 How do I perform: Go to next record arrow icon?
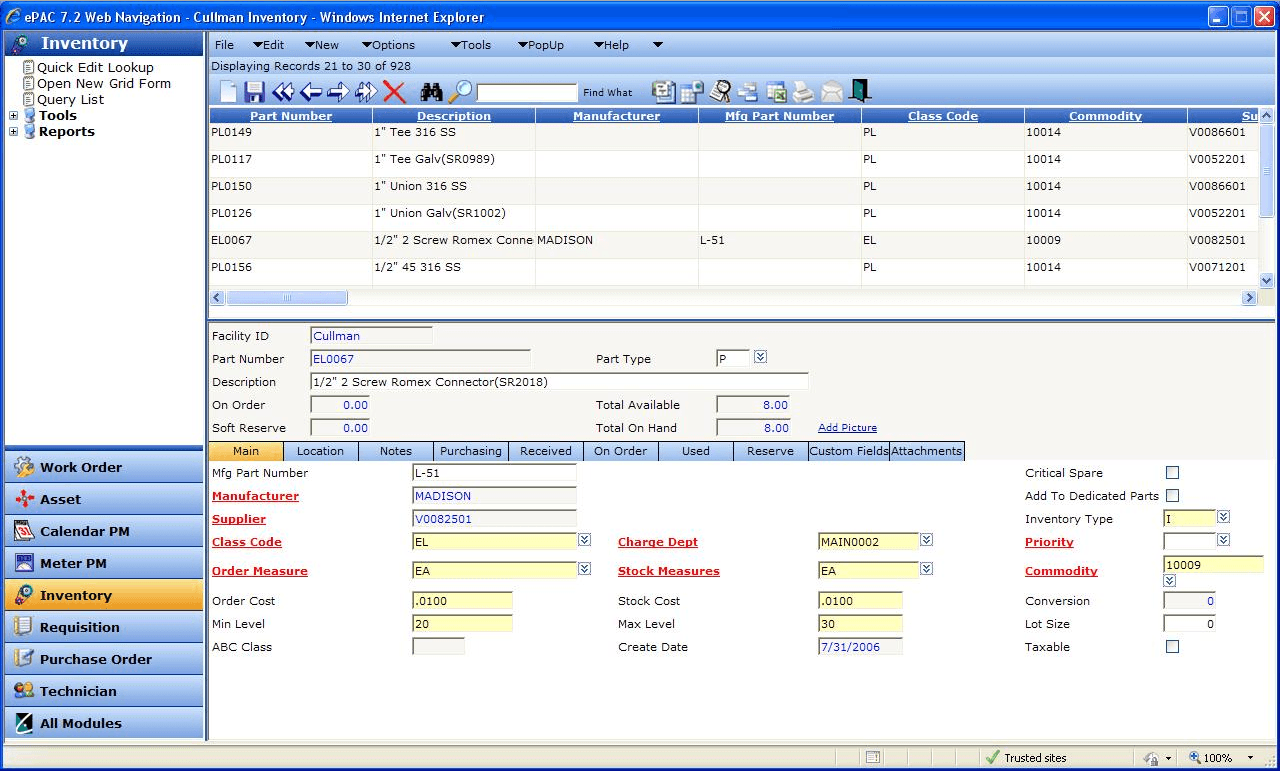pos(338,92)
